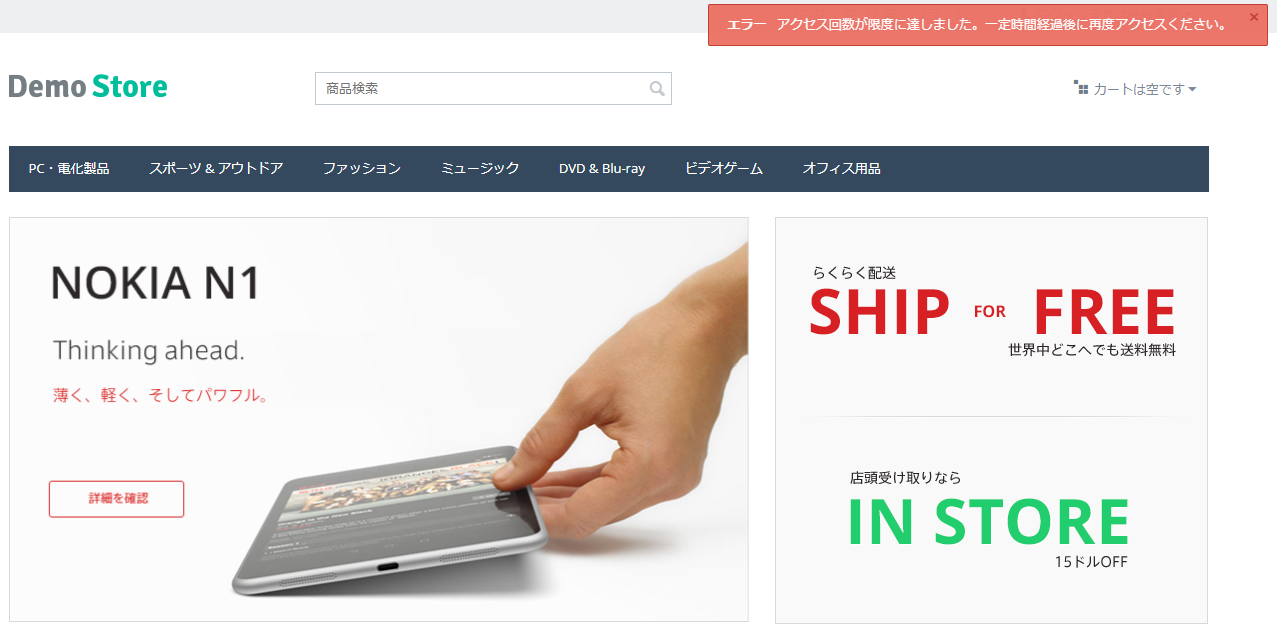Select the ビデオゲーム menu item
This screenshot has width=1277, height=637.
point(724,168)
